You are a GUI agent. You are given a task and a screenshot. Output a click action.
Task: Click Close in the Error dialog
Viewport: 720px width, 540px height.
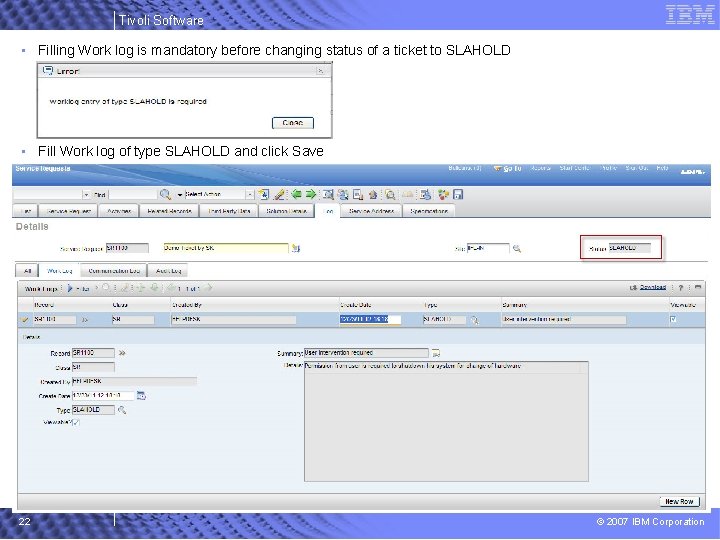pos(292,123)
